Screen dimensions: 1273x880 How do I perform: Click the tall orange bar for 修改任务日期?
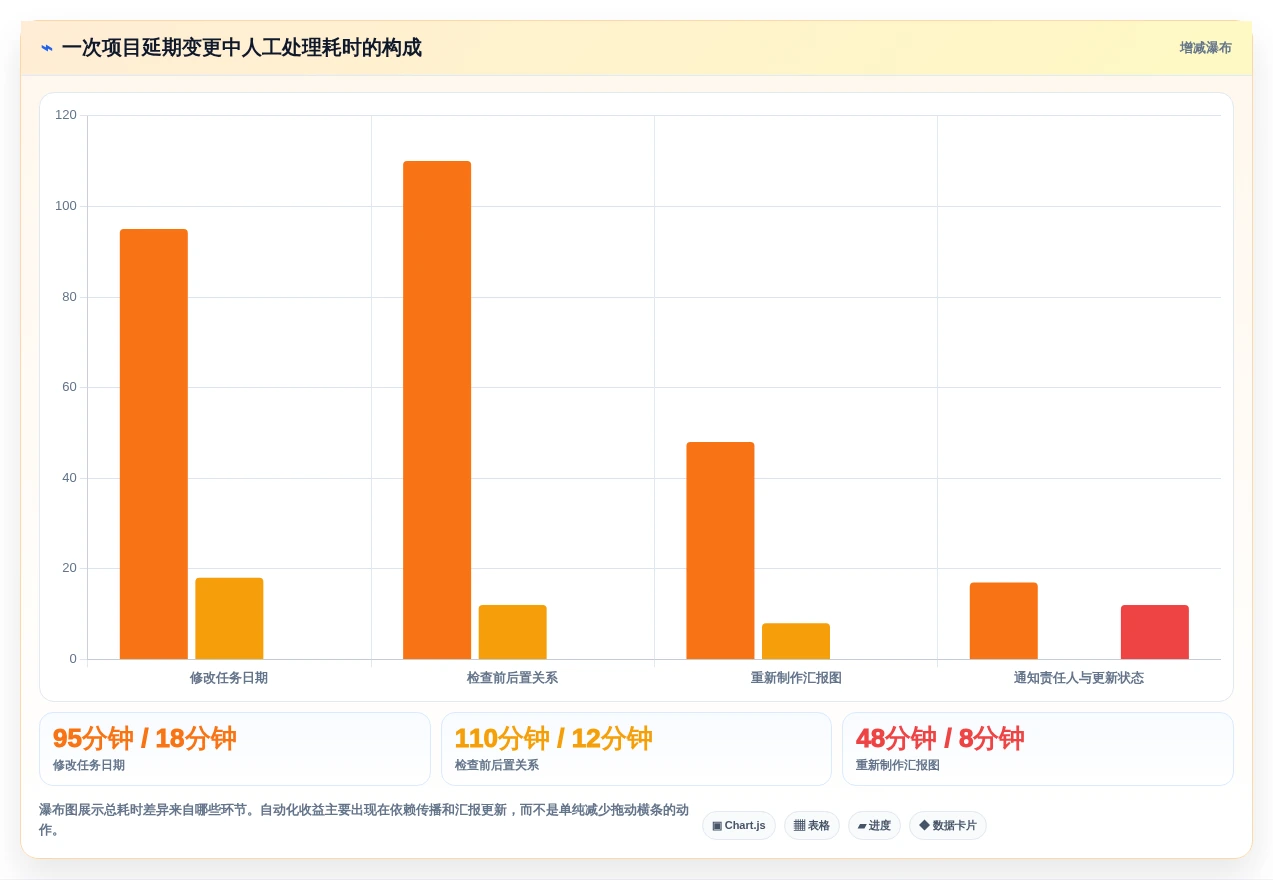tap(154, 444)
